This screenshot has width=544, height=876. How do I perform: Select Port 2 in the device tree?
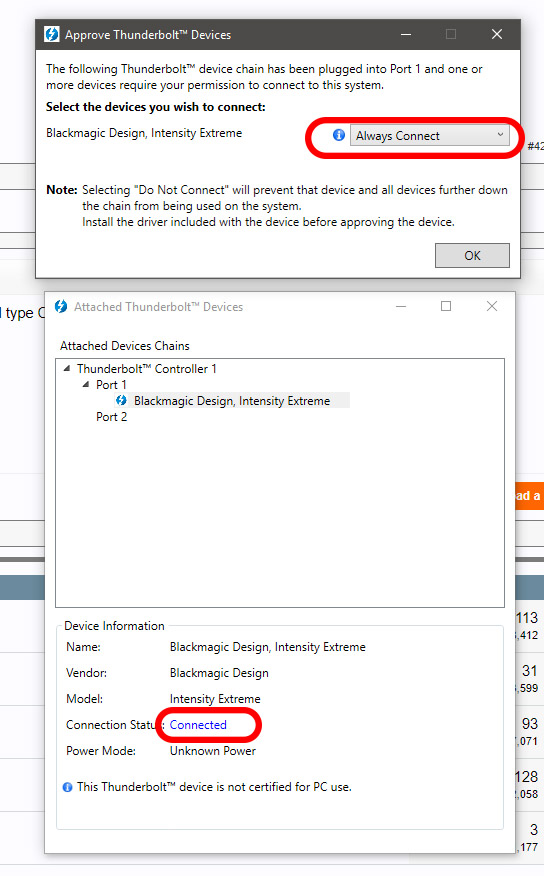point(111,417)
